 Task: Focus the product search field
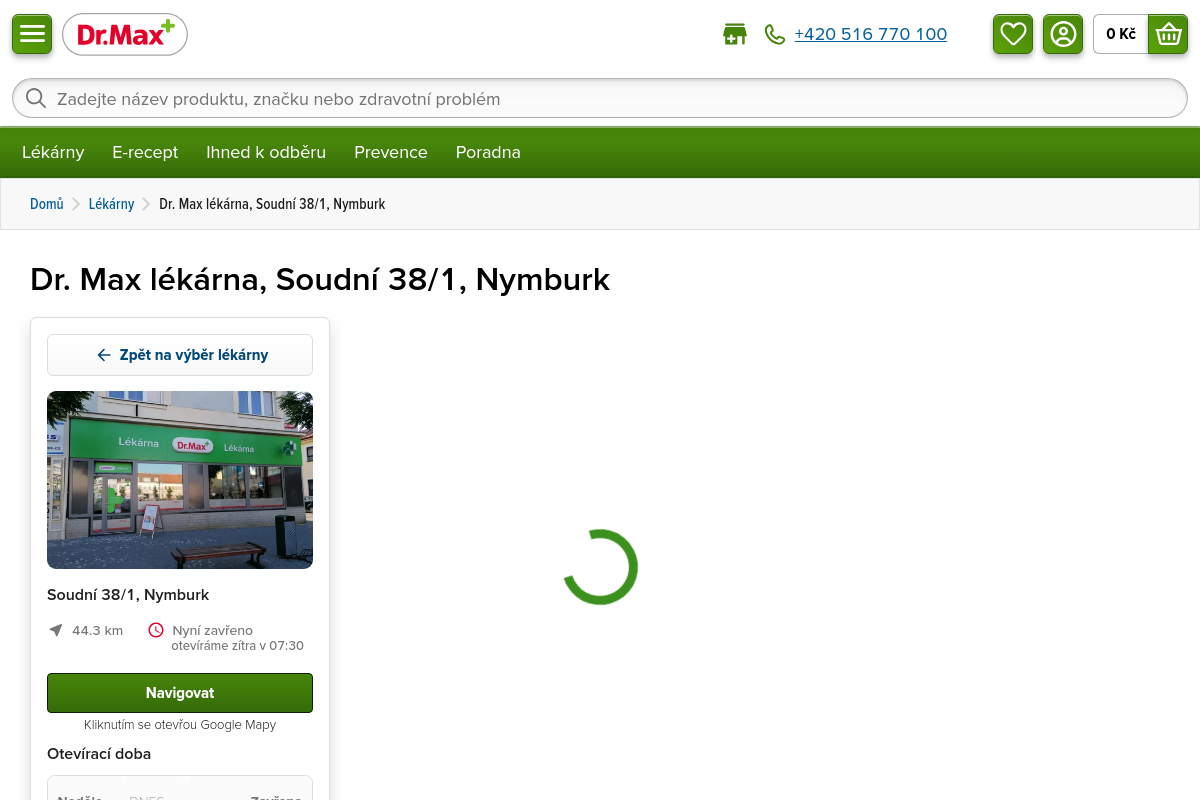click(x=600, y=99)
